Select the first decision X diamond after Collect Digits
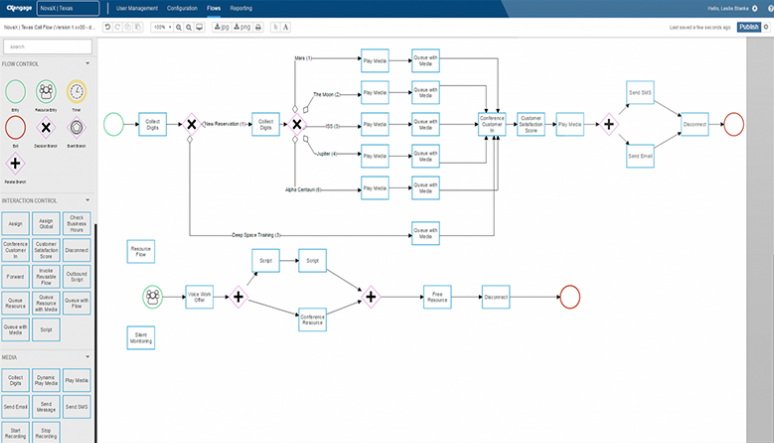Screen dimensions: 774x443 tap(192, 124)
